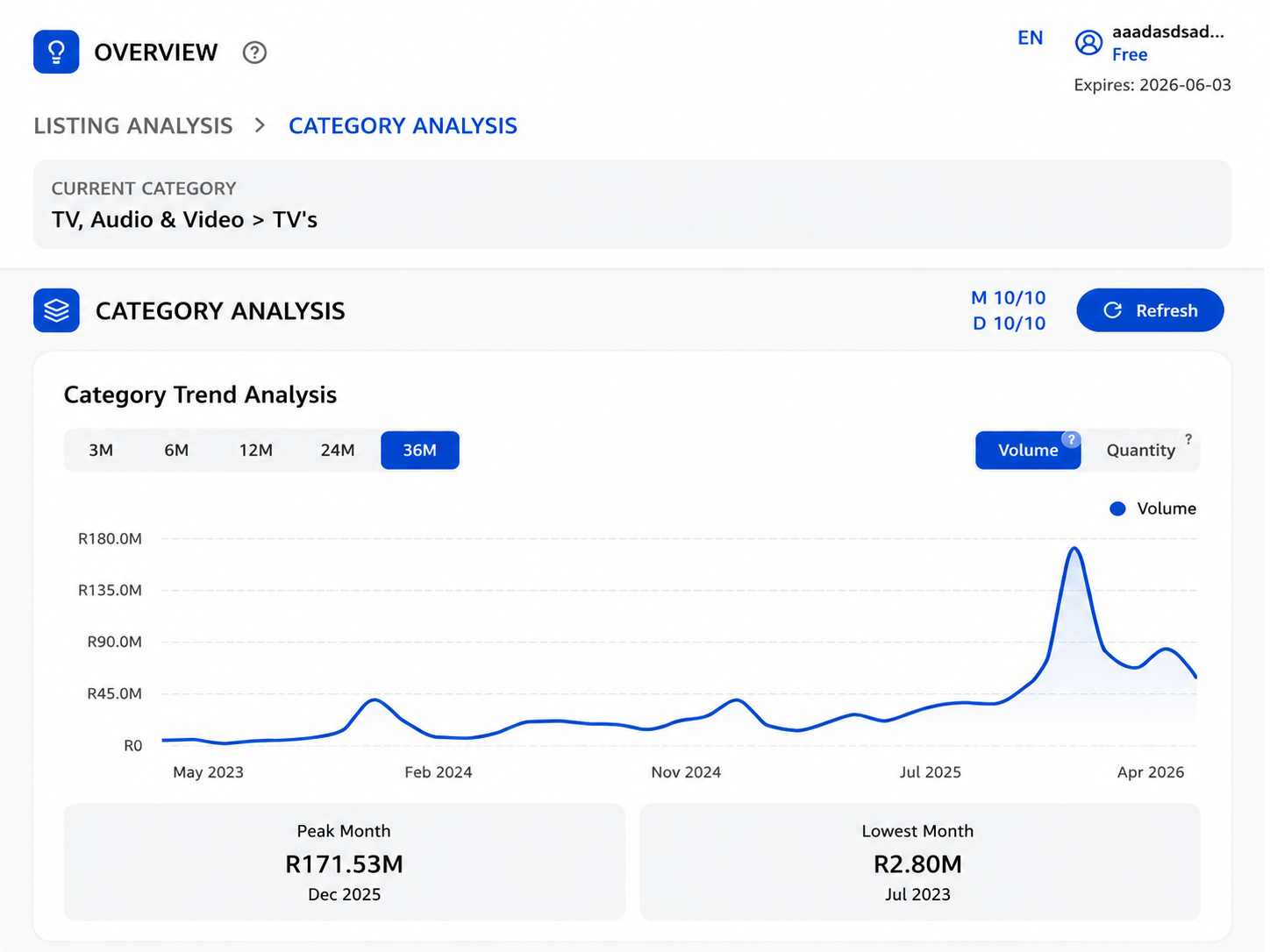Select the 3M time range
The height and width of the screenshot is (952, 1270).
coord(101,451)
